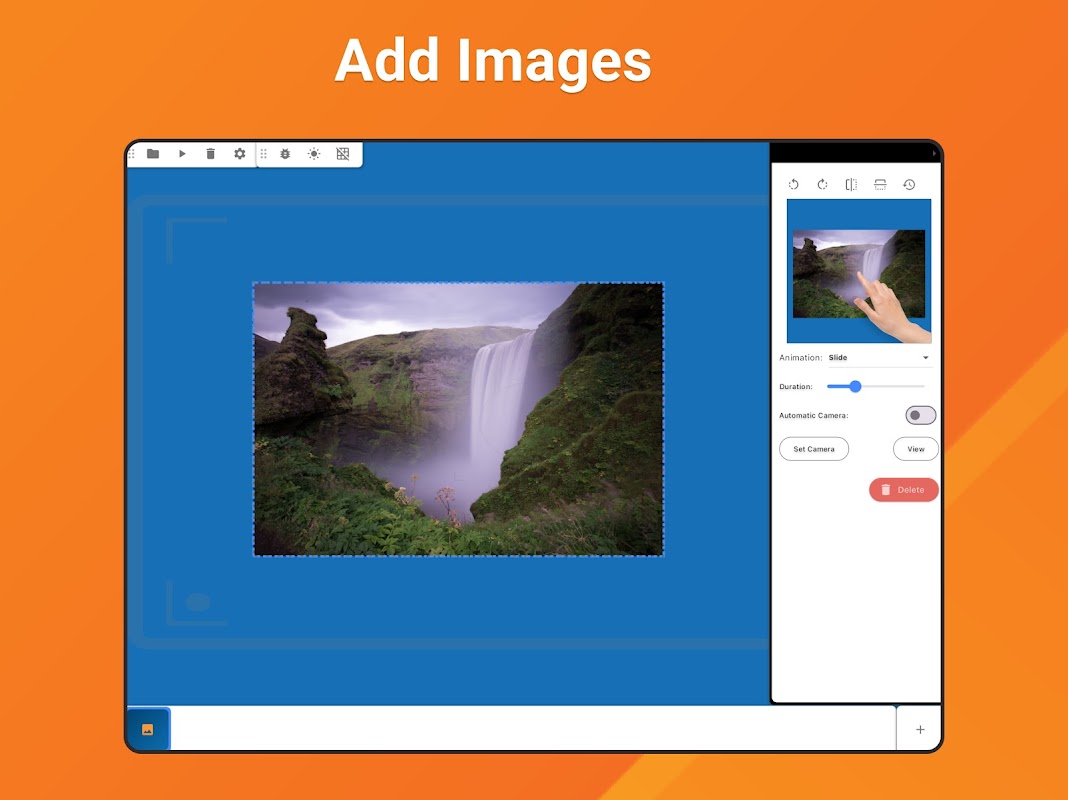Rotate image counter-clockwise

(794, 185)
